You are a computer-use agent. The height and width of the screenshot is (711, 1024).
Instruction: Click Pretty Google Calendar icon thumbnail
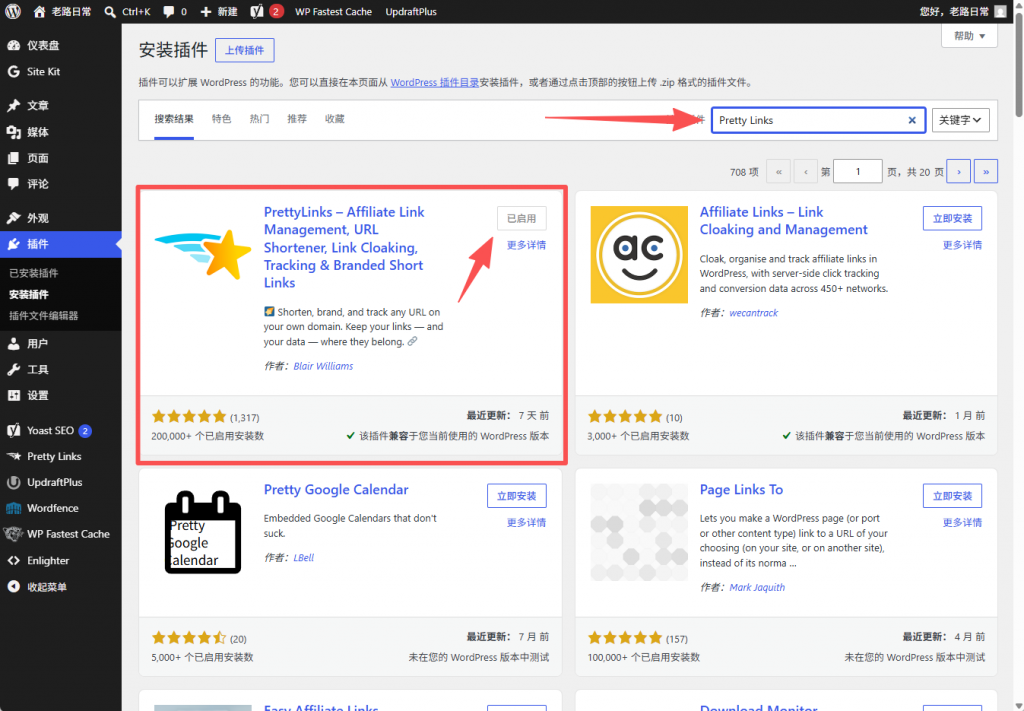pos(203,532)
